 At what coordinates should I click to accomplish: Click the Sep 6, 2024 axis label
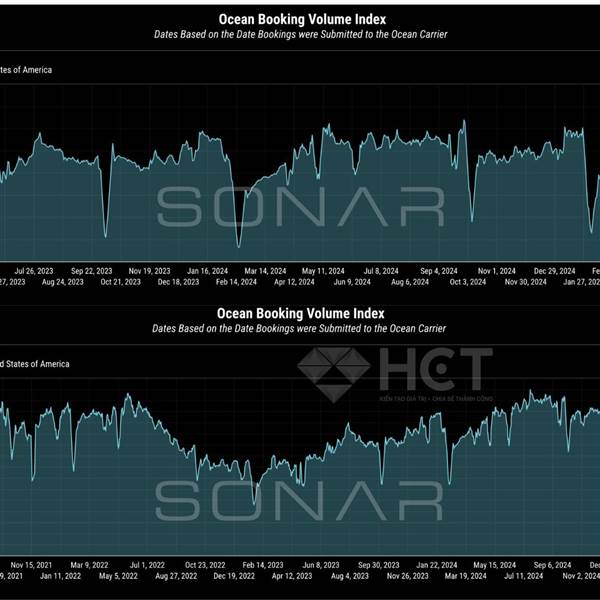(552, 565)
